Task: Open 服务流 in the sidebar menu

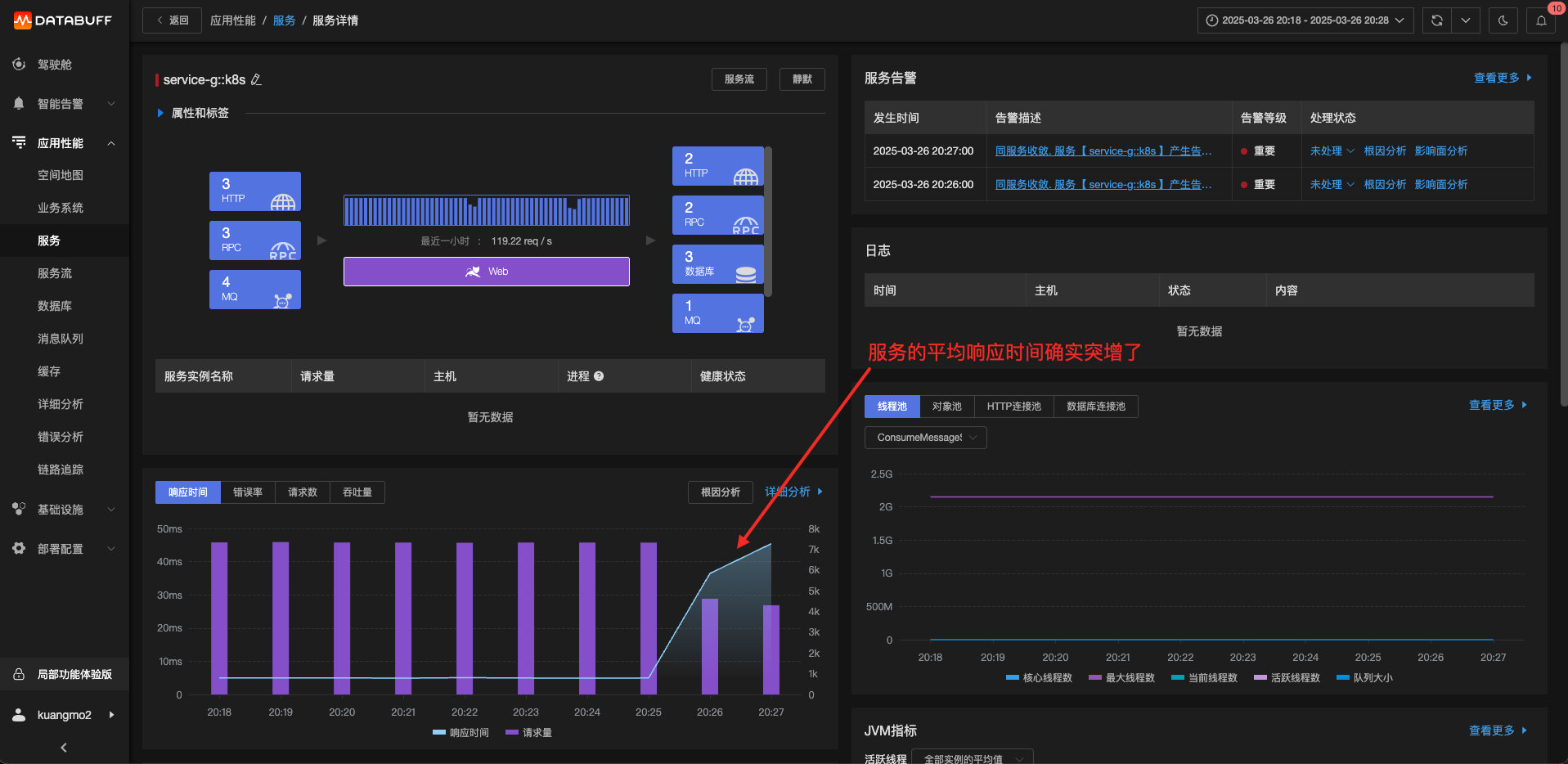Action: point(55,273)
